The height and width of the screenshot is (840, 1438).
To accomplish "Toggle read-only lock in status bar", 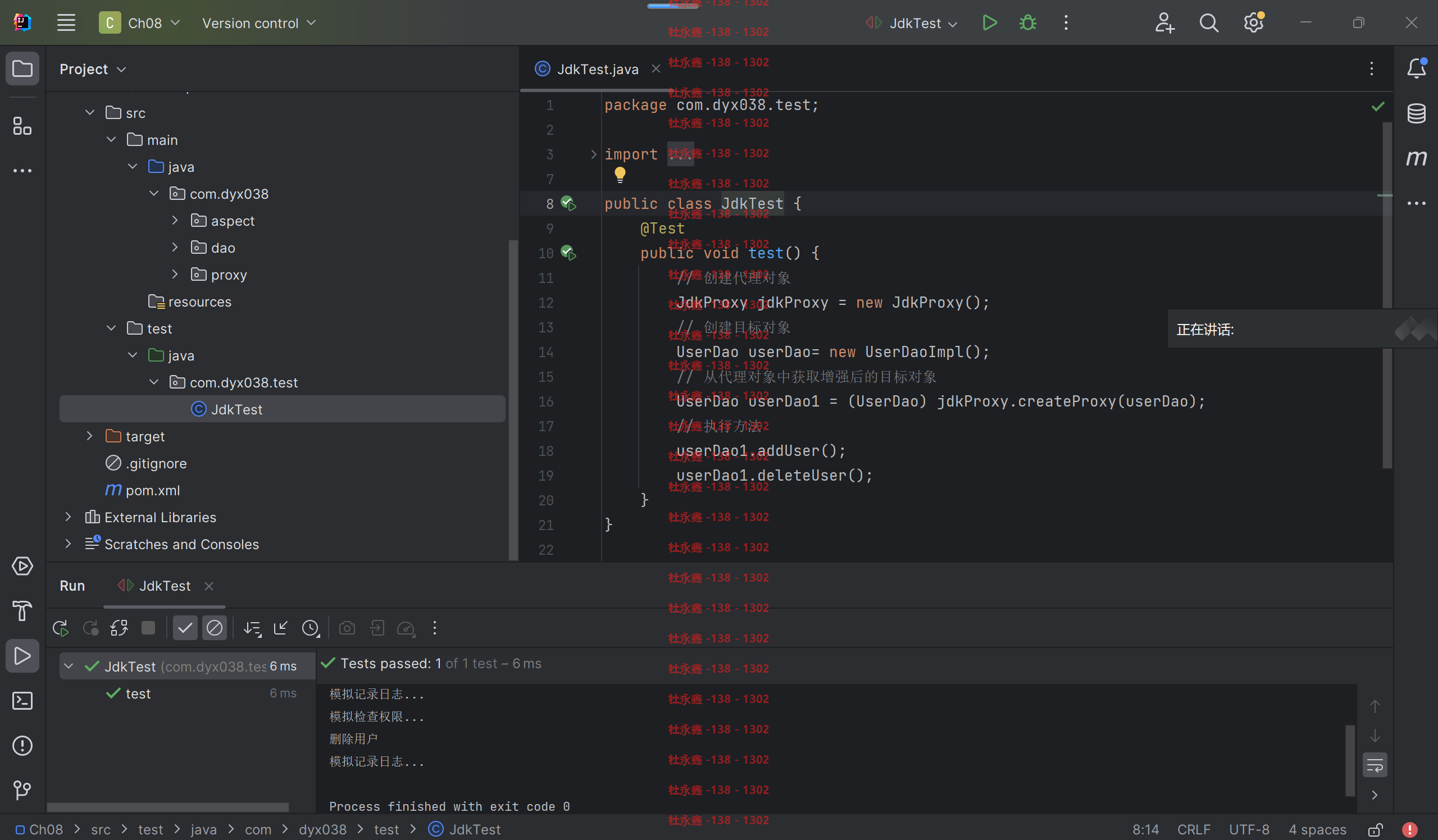I will coord(1376,829).
